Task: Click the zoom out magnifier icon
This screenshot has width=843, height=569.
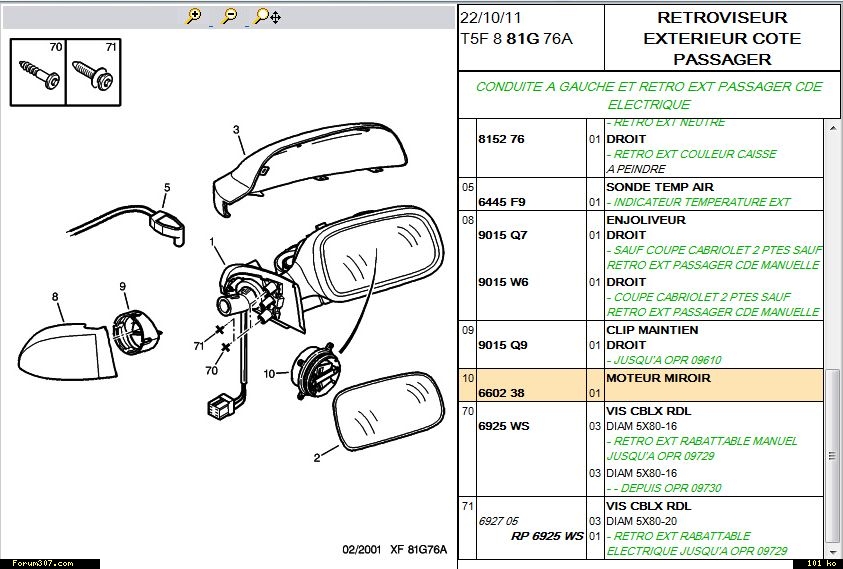Action: click(x=230, y=16)
